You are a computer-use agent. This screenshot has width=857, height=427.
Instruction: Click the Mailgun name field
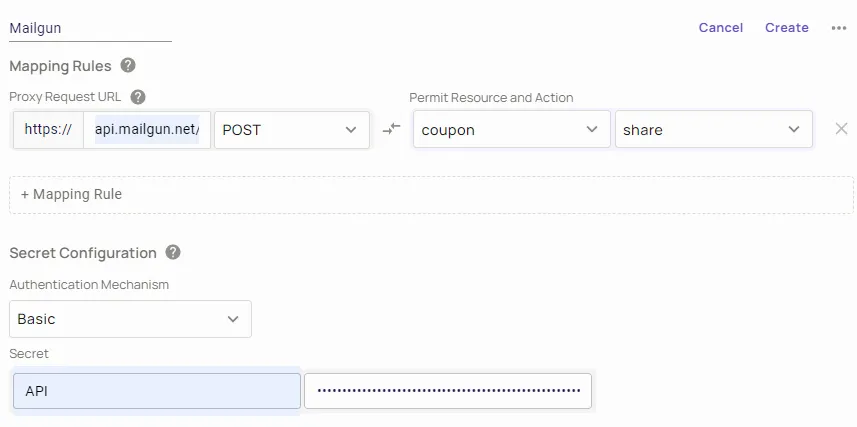90,28
